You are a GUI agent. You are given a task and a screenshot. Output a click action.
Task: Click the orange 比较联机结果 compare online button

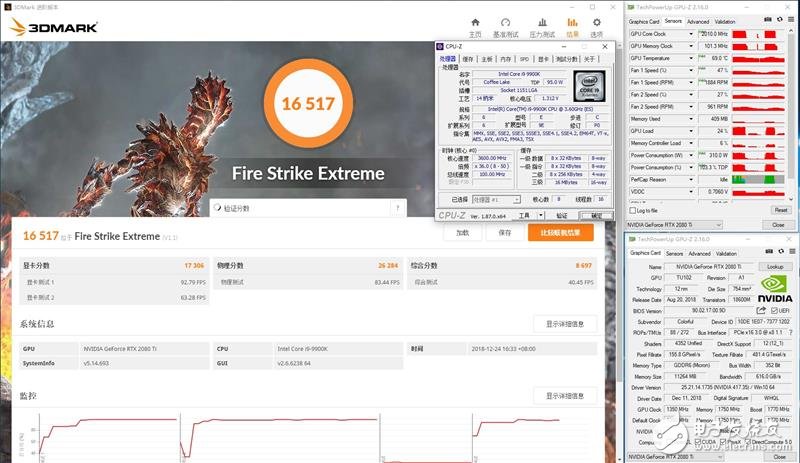coord(560,233)
